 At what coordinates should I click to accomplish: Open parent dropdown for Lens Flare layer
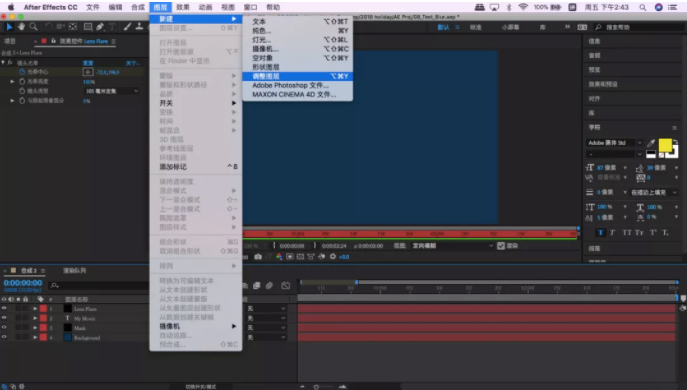tap(266, 308)
